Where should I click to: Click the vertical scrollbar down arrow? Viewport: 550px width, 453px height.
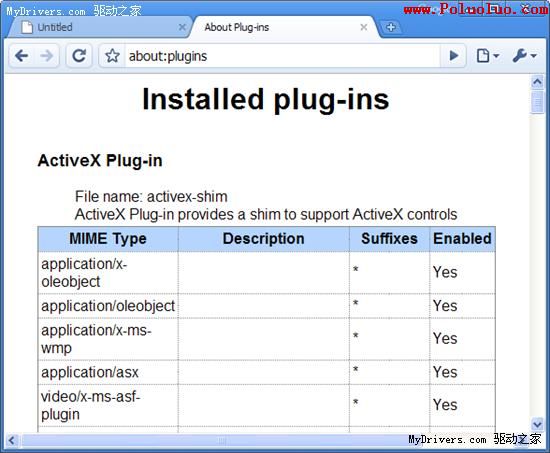[537, 424]
